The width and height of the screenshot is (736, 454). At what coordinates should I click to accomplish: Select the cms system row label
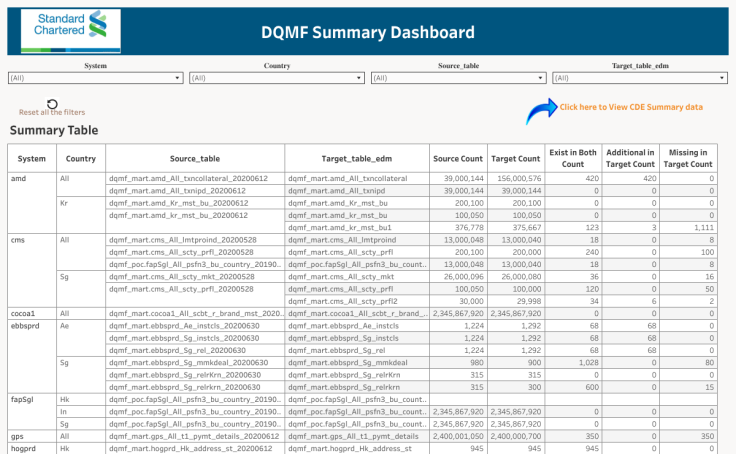tap(18, 240)
